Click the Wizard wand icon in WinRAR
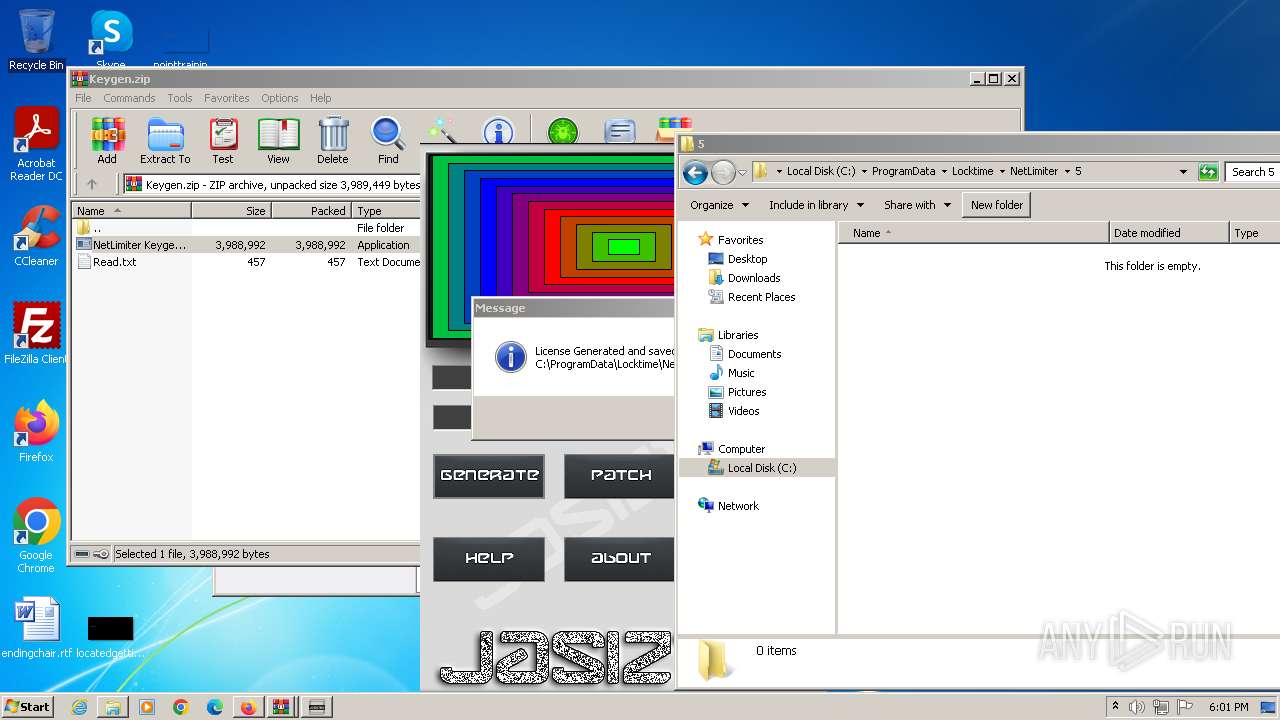Viewport: 1280px width, 720px height. pos(442,130)
